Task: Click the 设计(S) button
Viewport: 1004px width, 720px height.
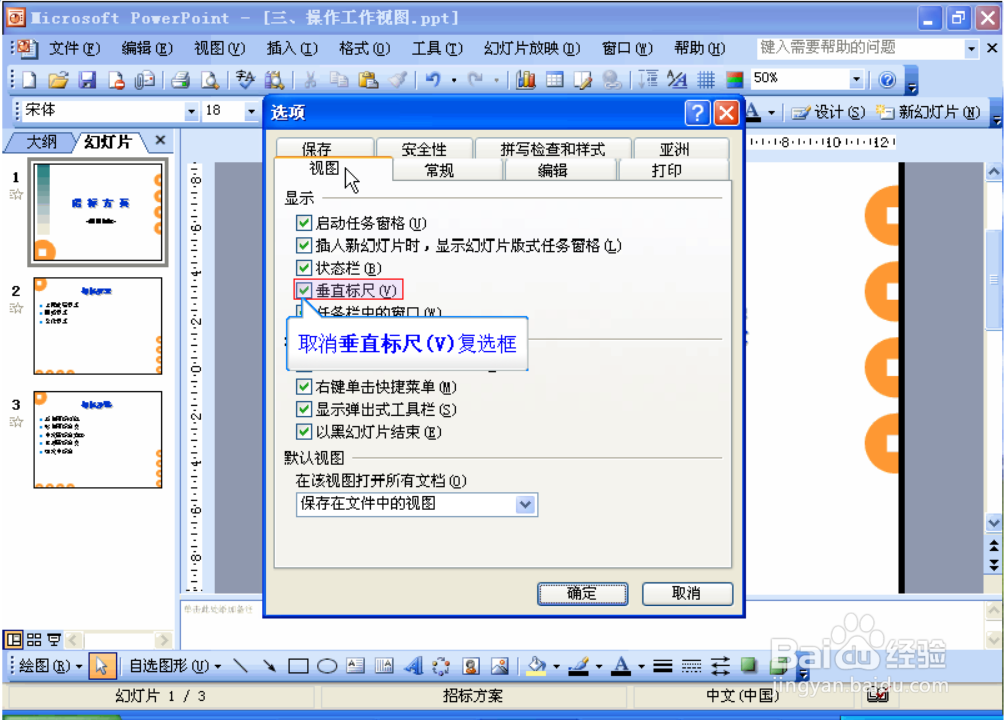Action: (x=828, y=113)
